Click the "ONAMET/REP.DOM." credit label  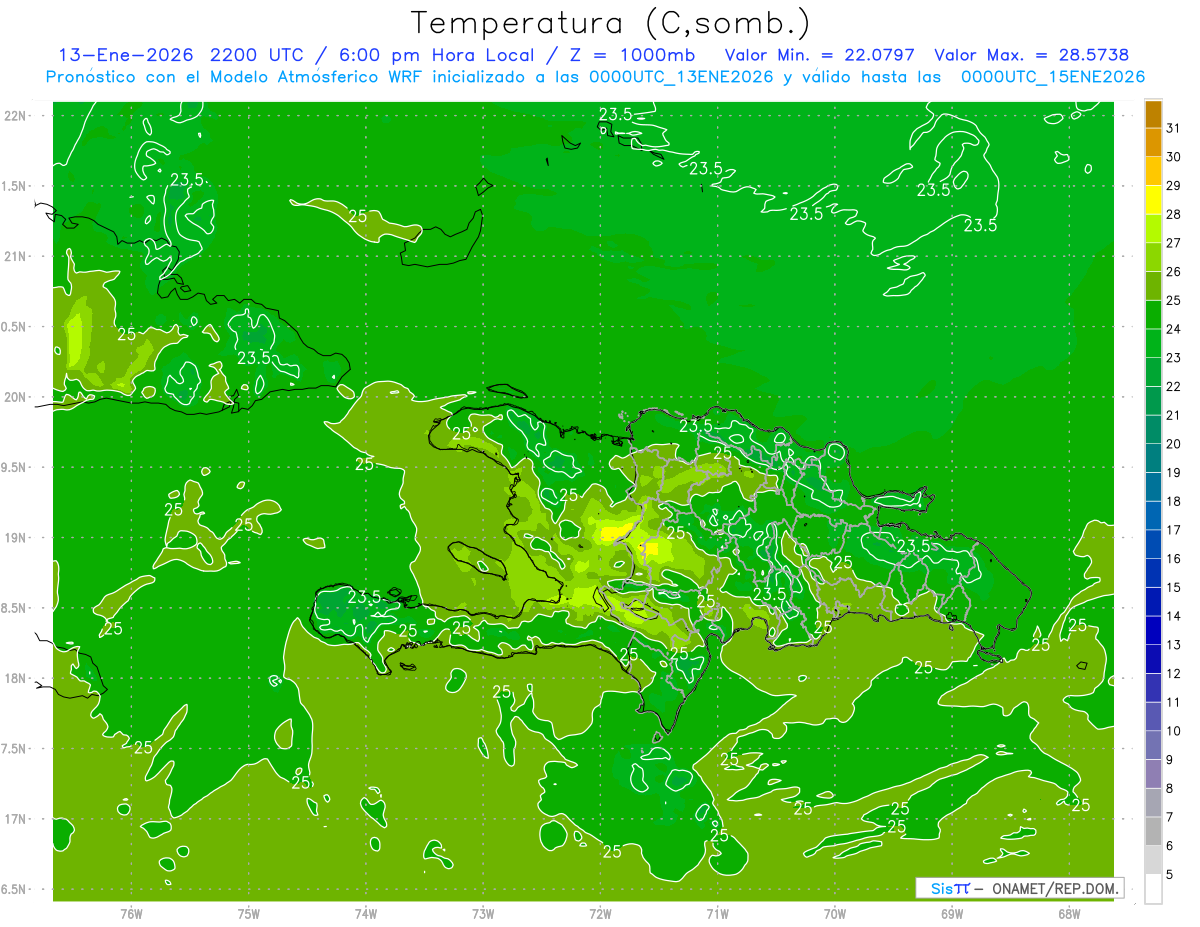(x=1056, y=888)
